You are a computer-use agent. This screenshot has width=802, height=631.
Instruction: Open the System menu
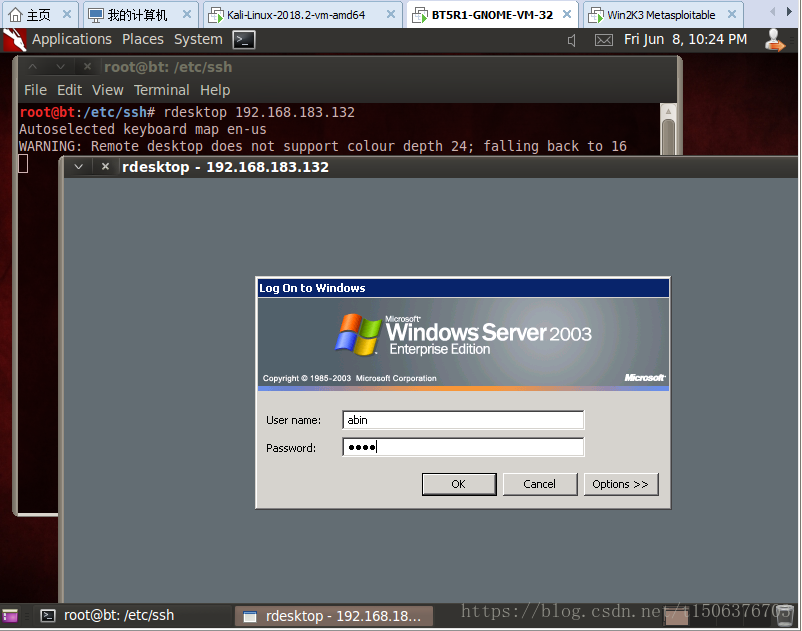[x=198, y=39]
